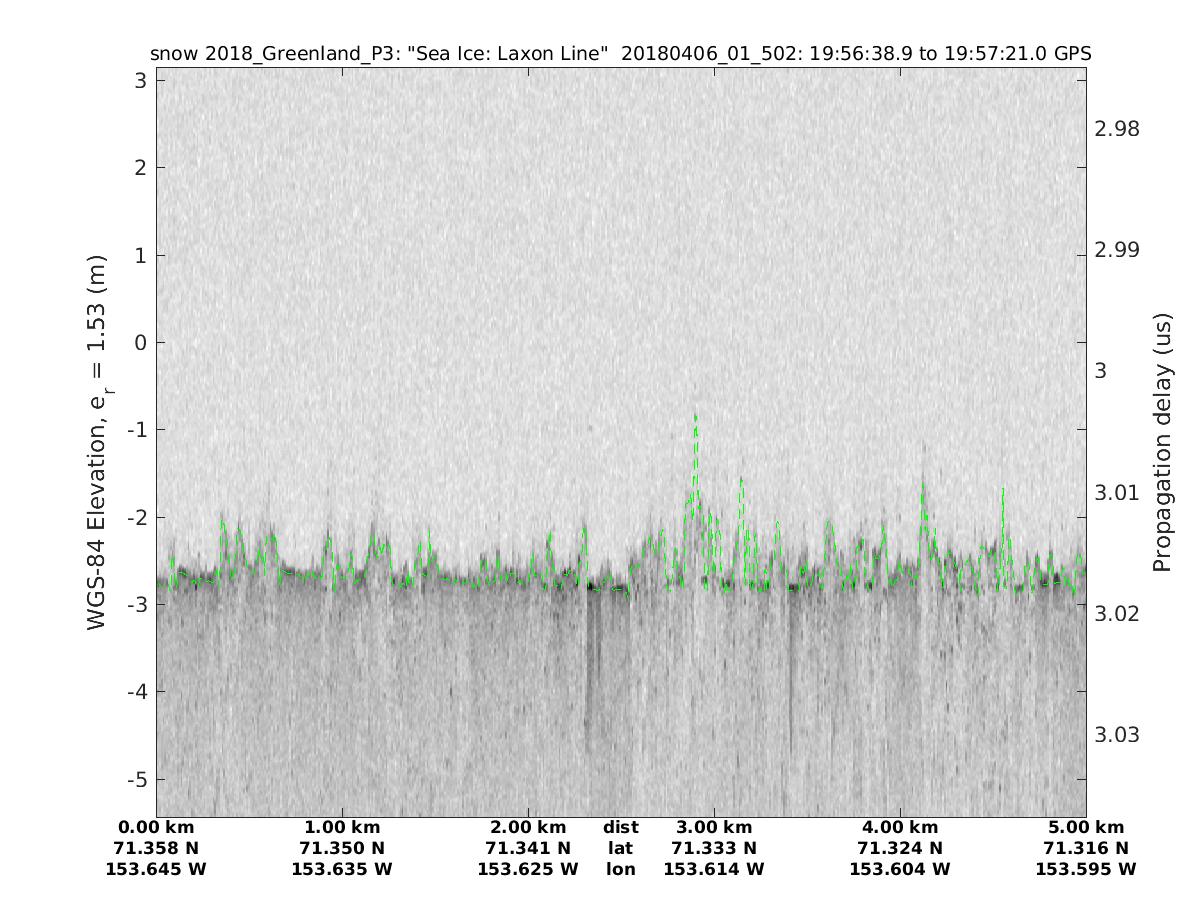1200x900 pixels.
Task: Select the 71.358 N latitude label
Action: [156, 848]
